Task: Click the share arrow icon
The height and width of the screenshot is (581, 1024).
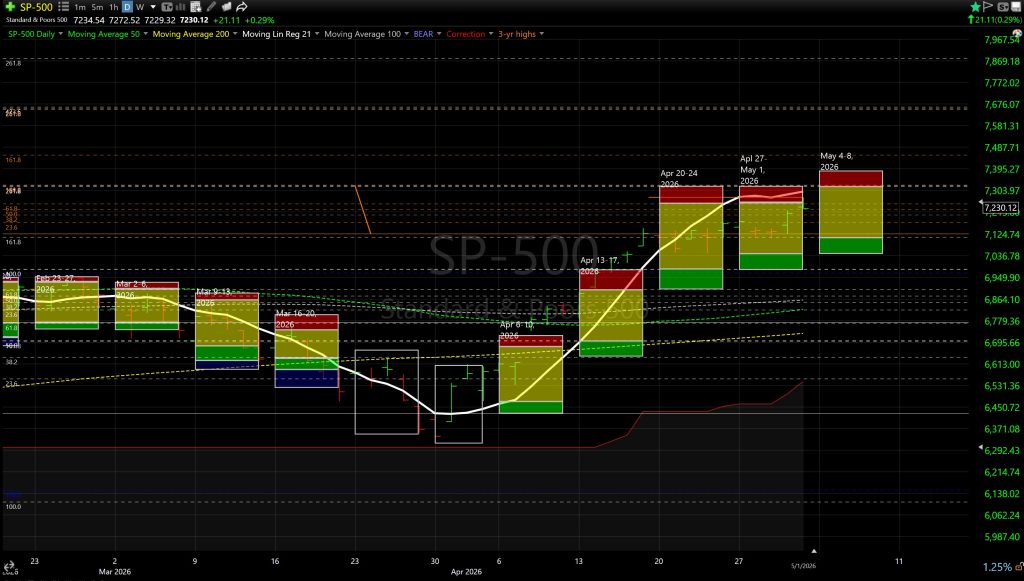Action: tap(242, 7)
